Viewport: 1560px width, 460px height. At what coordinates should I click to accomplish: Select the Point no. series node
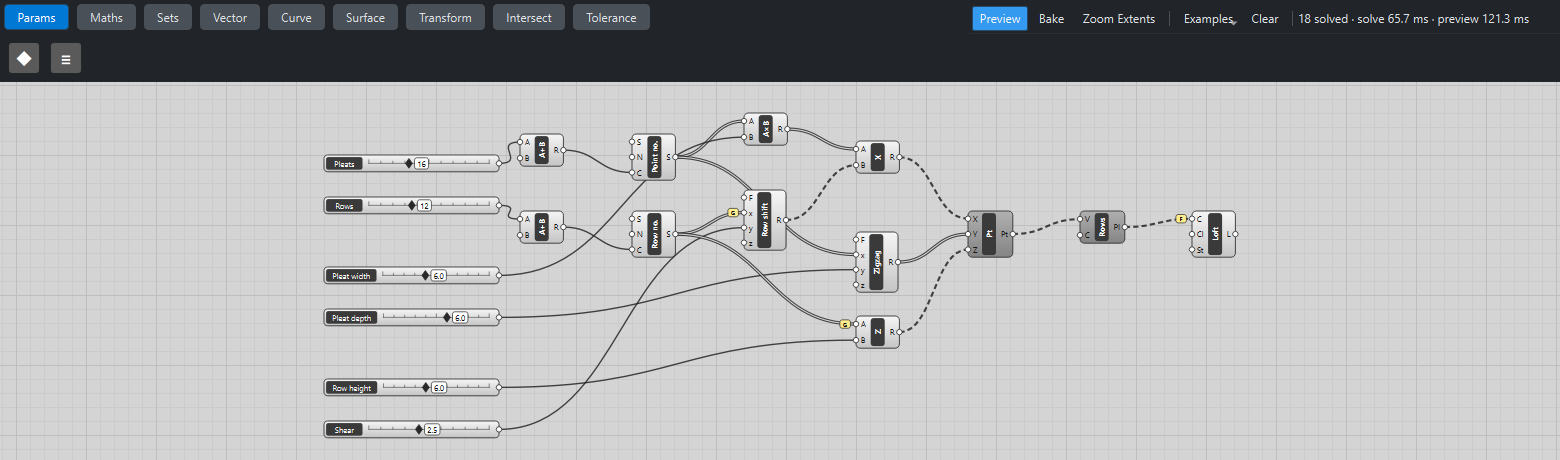click(654, 157)
